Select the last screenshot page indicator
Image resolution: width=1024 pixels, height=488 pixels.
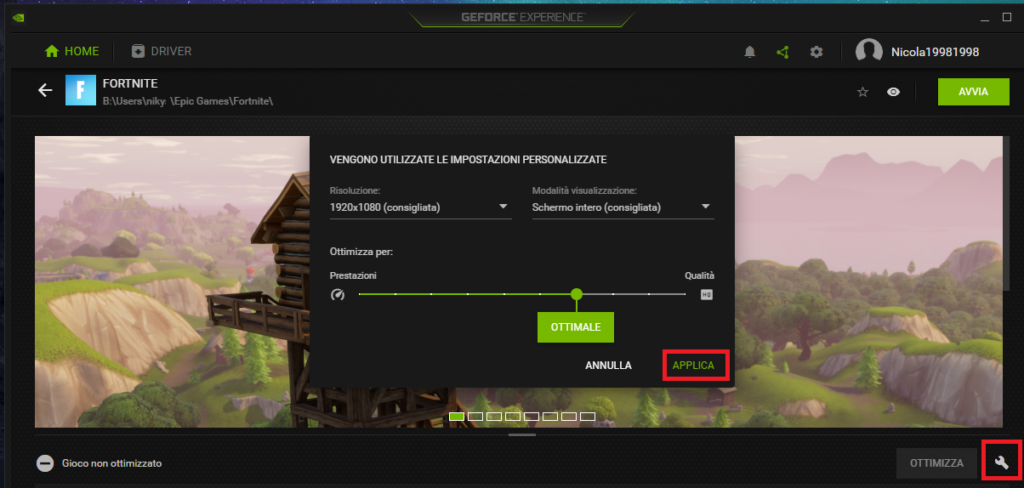pos(588,416)
